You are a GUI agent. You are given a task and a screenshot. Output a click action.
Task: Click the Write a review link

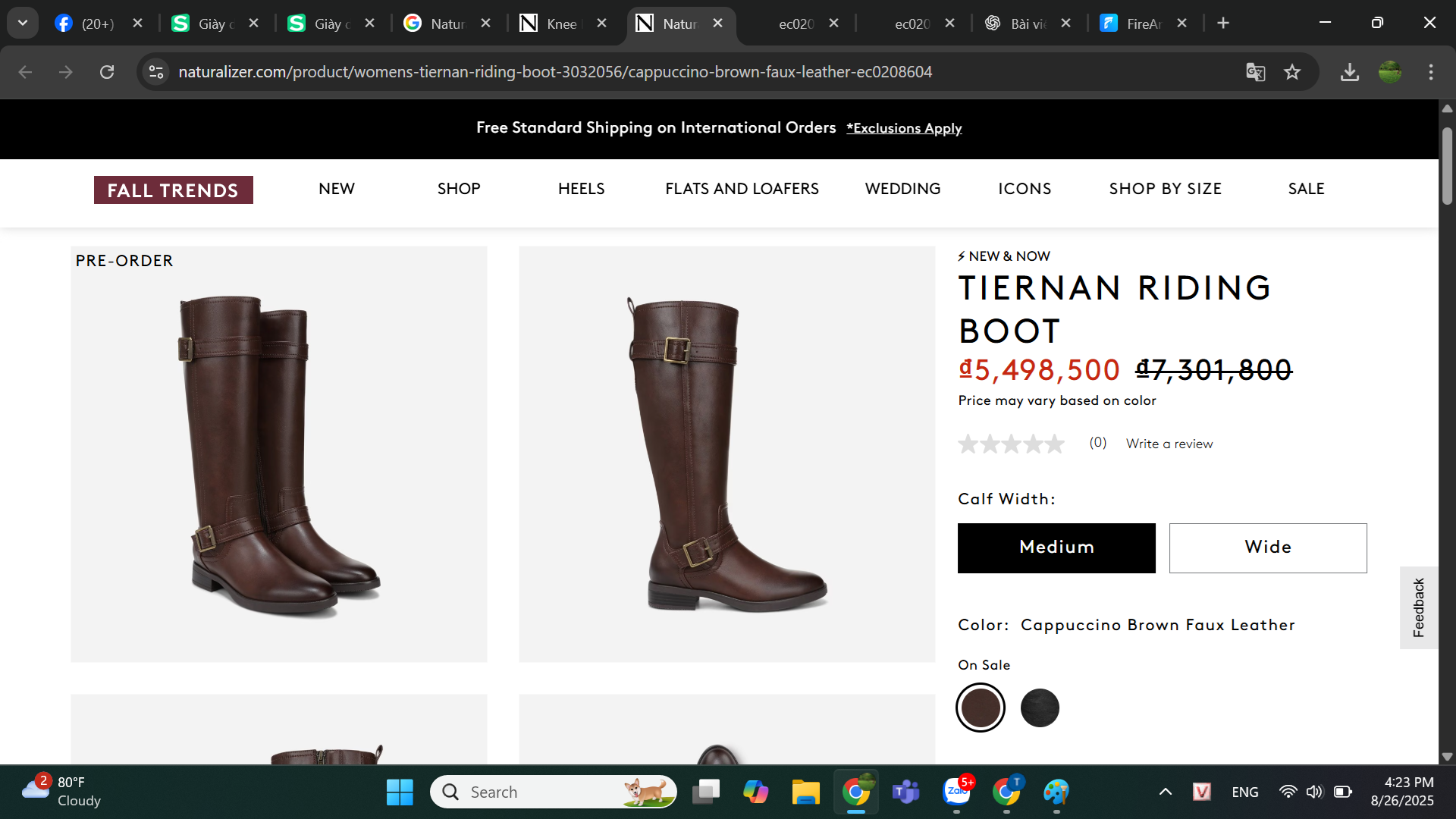1169,444
